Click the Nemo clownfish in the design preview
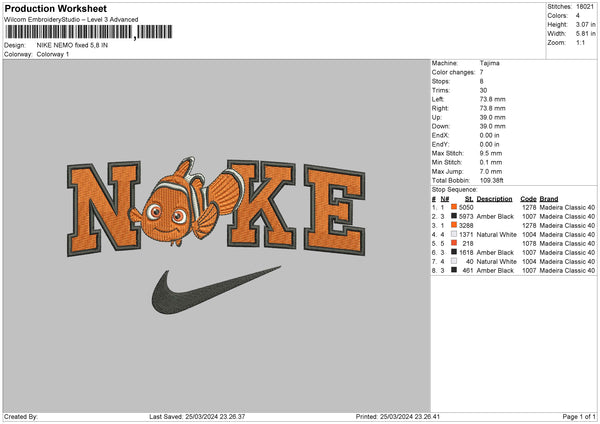The image size is (600, 424). [186, 202]
